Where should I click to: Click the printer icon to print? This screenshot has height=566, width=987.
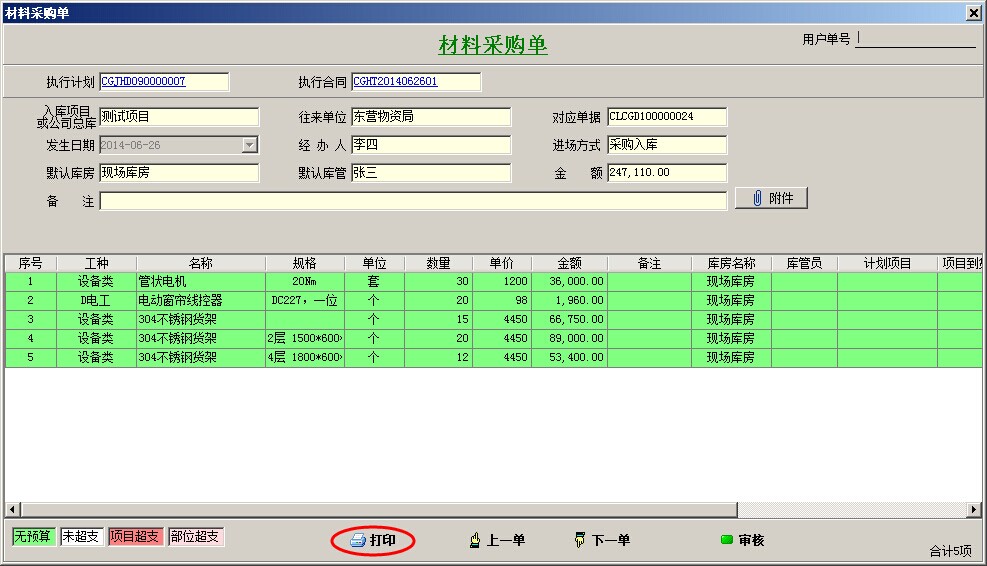coord(358,541)
